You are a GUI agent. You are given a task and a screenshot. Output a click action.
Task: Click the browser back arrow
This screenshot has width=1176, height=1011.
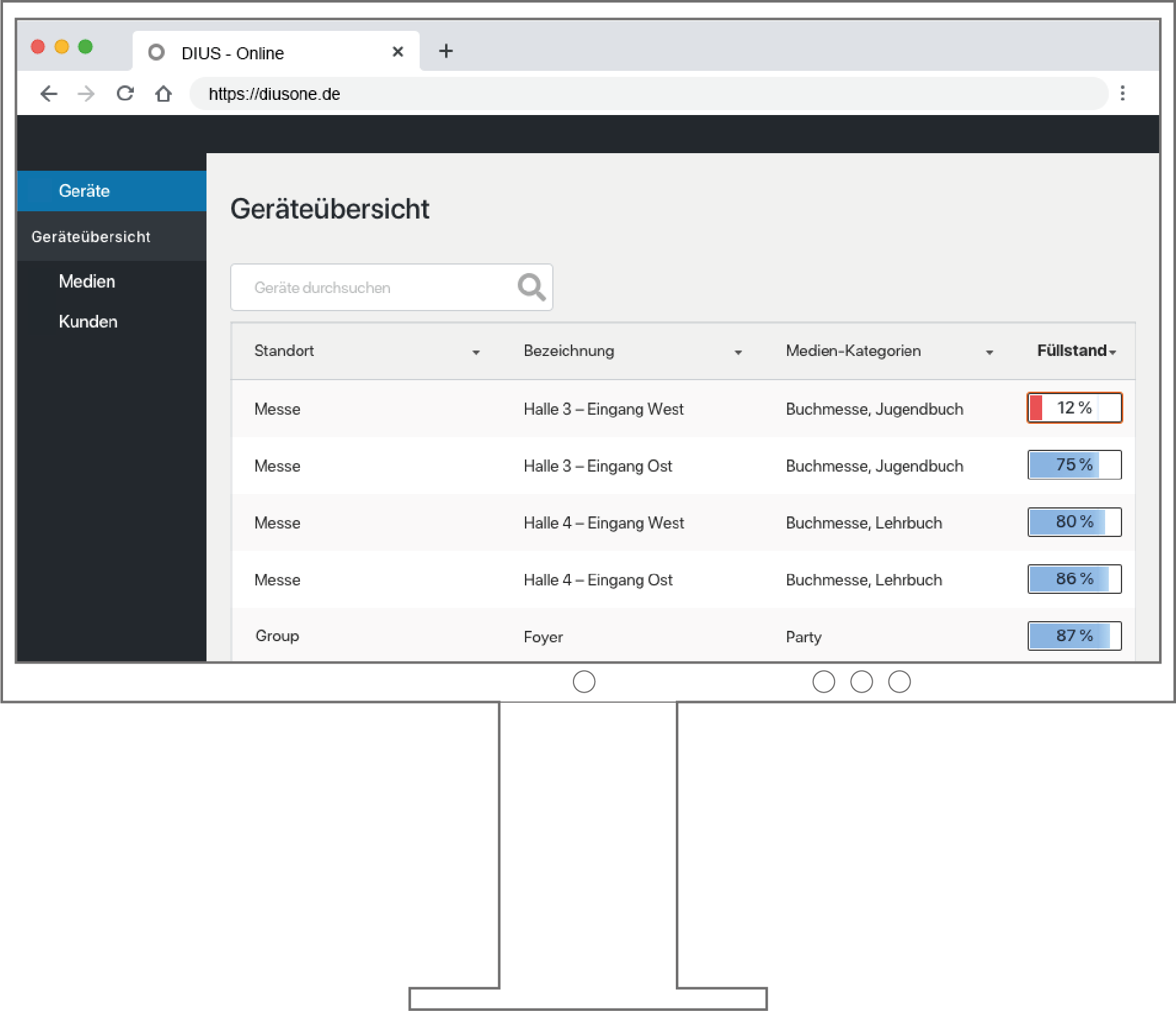(x=49, y=94)
